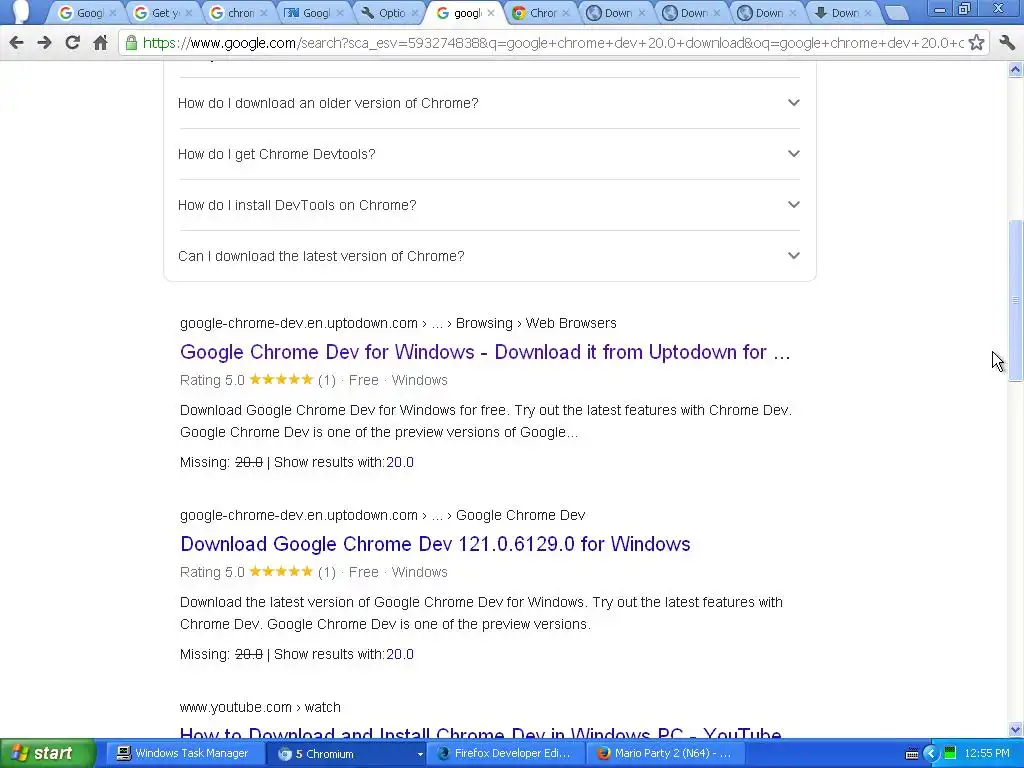Reload the page with the refresh icon
Viewport: 1024px width, 768px height.
pyautogui.click(x=72, y=43)
